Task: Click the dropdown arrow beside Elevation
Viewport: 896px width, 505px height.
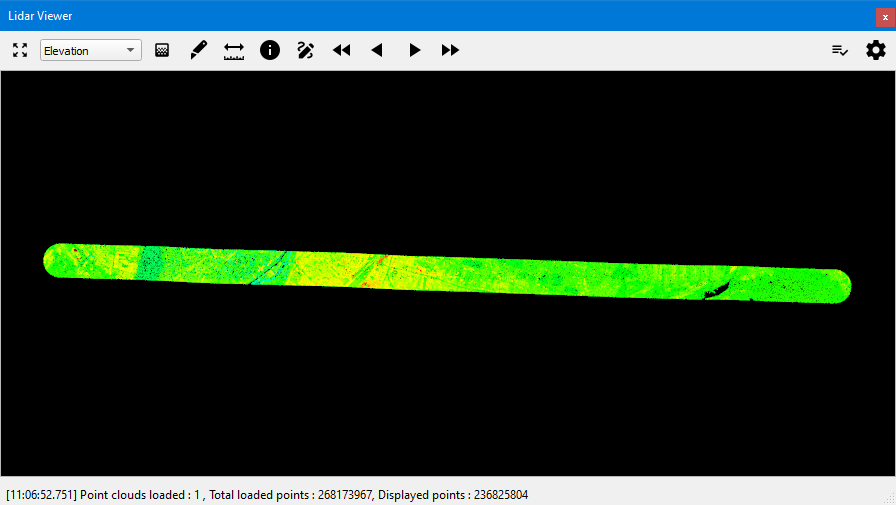Action: pyautogui.click(x=130, y=51)
